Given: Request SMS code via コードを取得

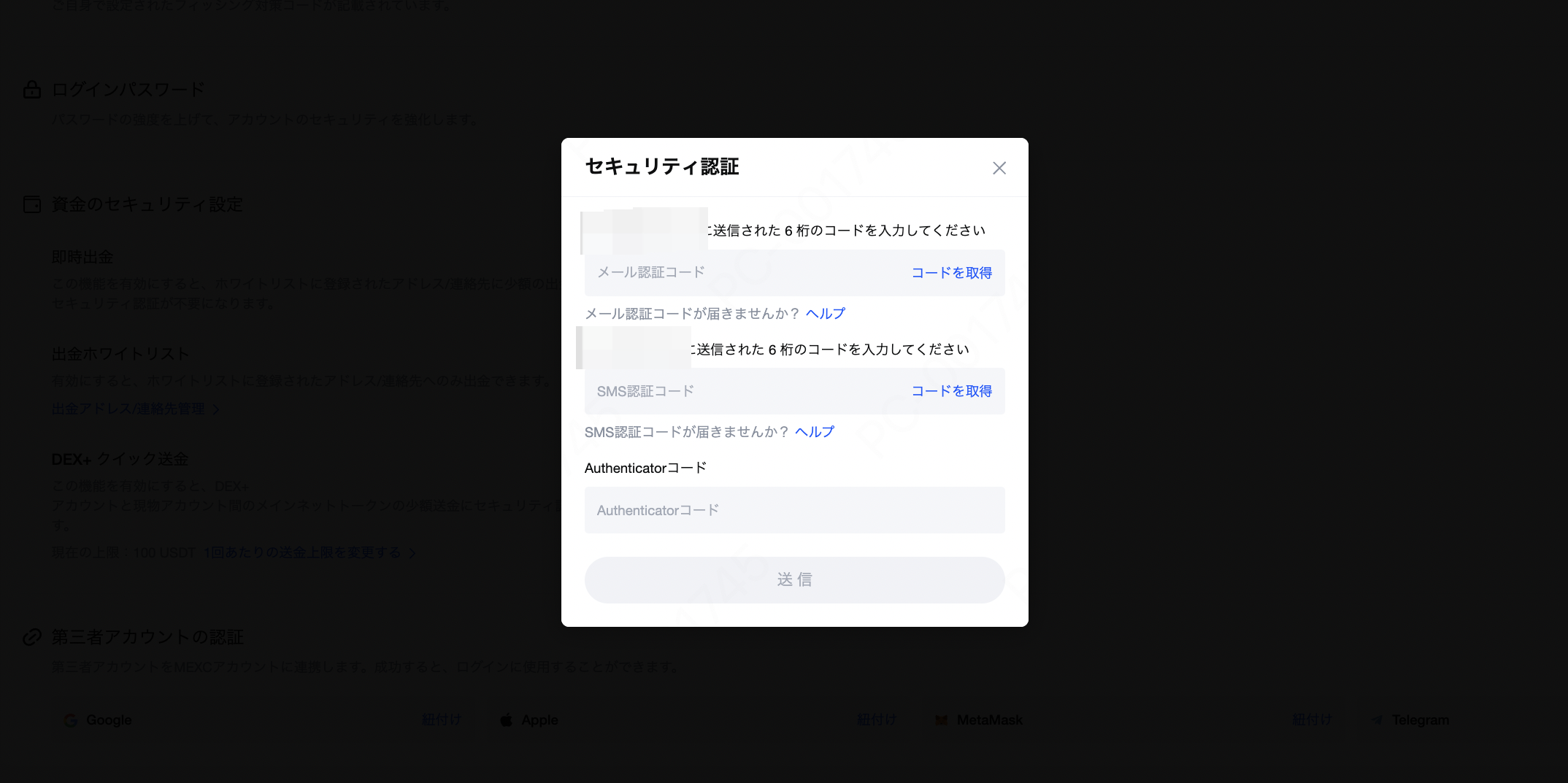Looking at the screenshot, I should click(x=951, y=392).
